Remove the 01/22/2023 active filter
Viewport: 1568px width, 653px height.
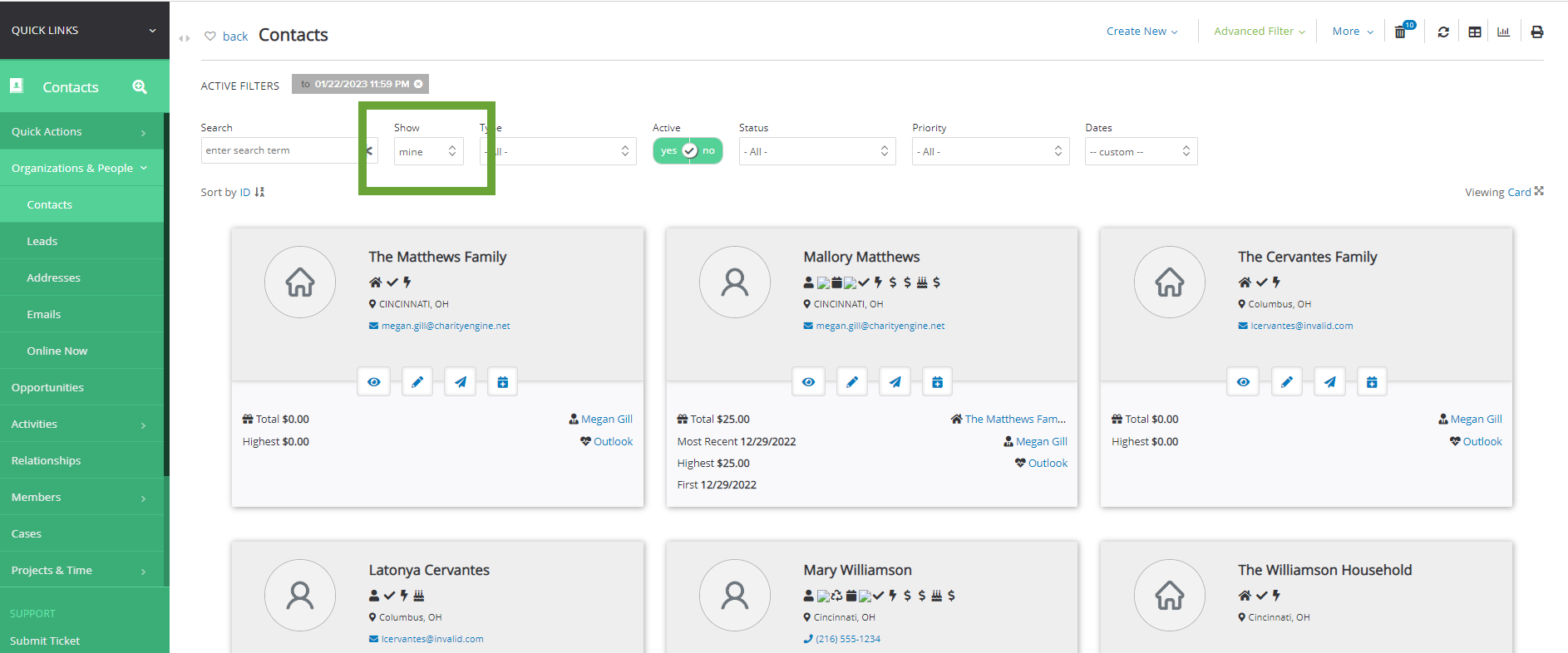[x=418, y=84]
